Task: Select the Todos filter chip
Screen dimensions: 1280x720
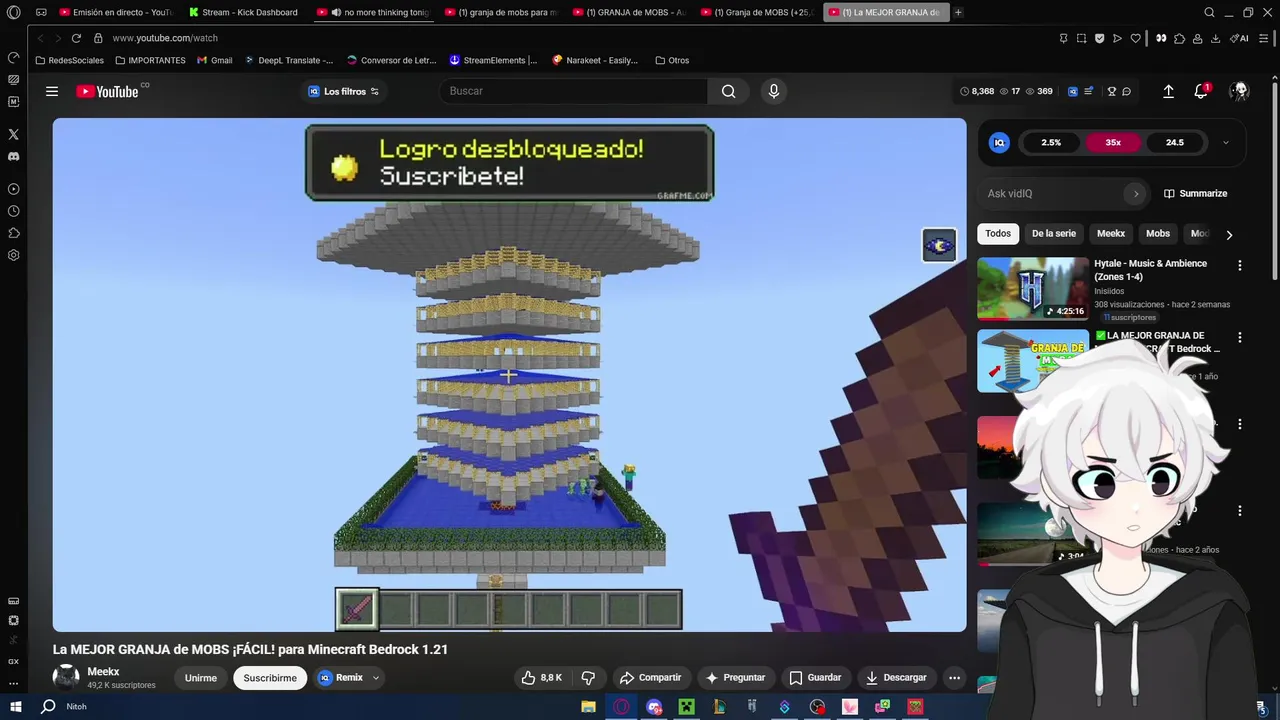Action: click(x=998, y=234)
